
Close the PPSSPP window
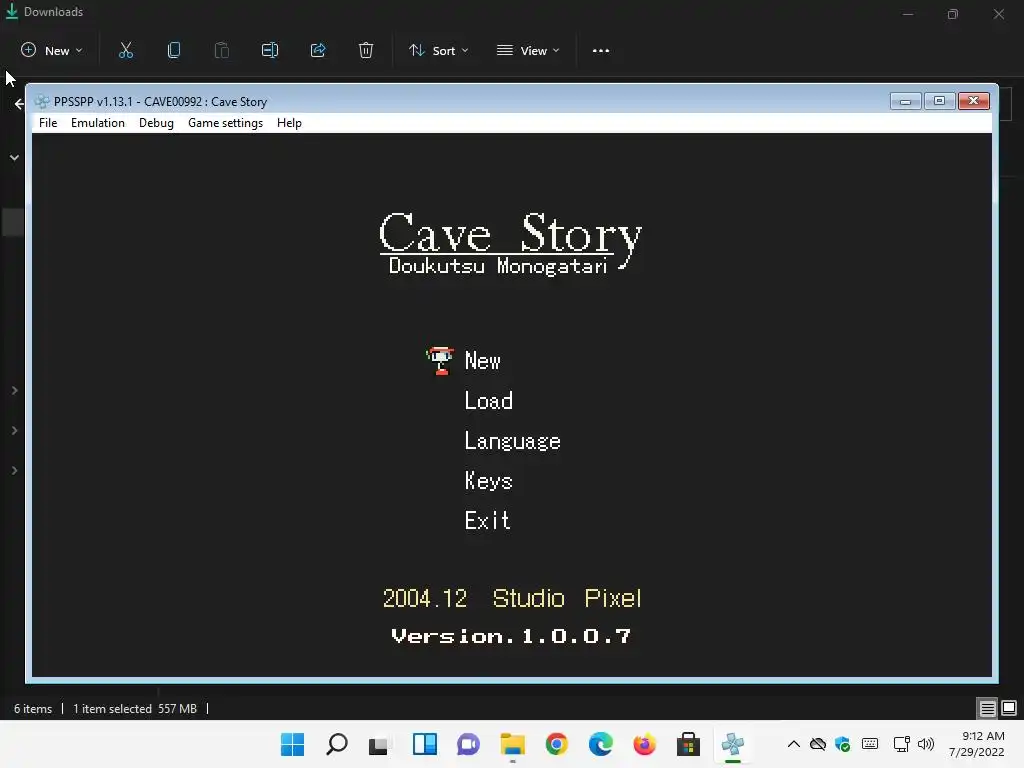point(974,101)
